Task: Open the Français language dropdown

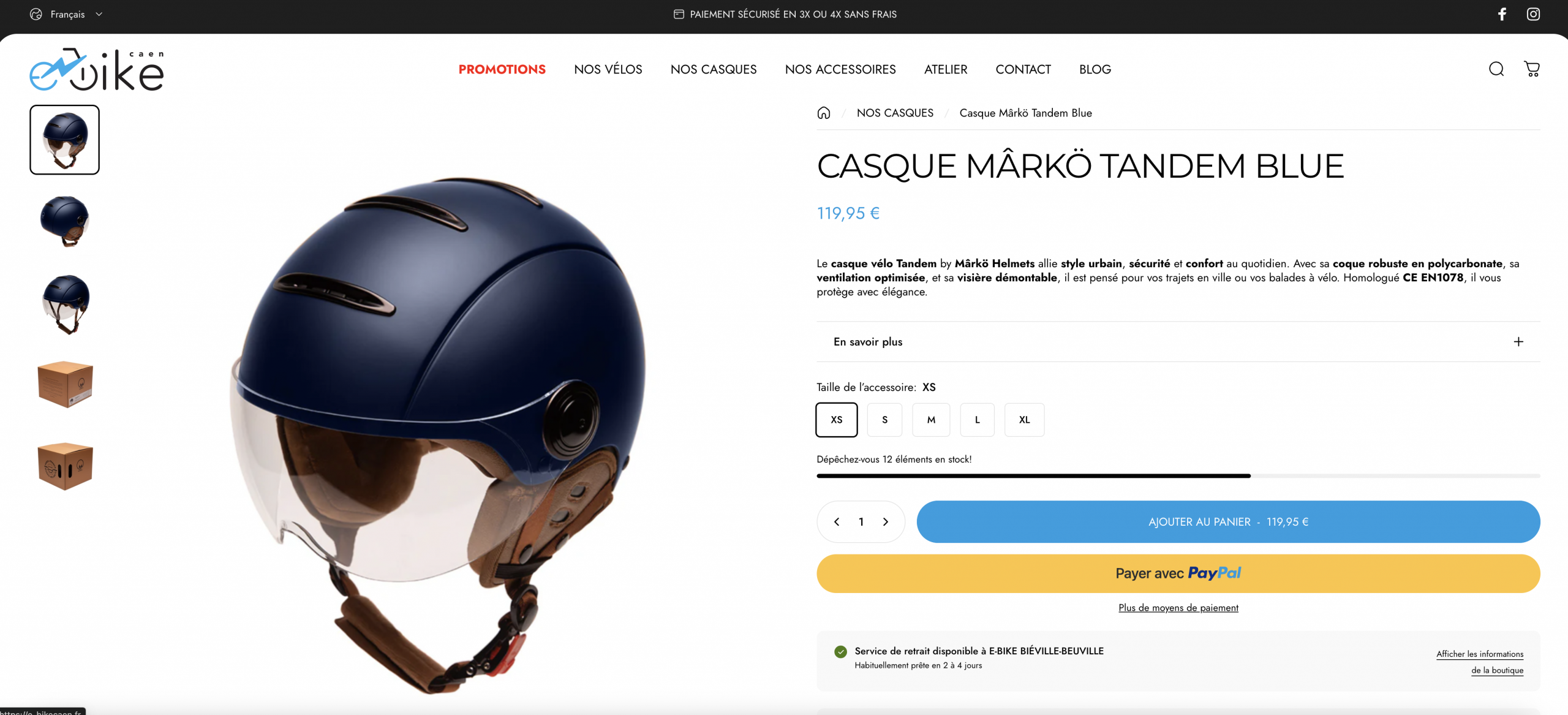Action: [66, 14]
